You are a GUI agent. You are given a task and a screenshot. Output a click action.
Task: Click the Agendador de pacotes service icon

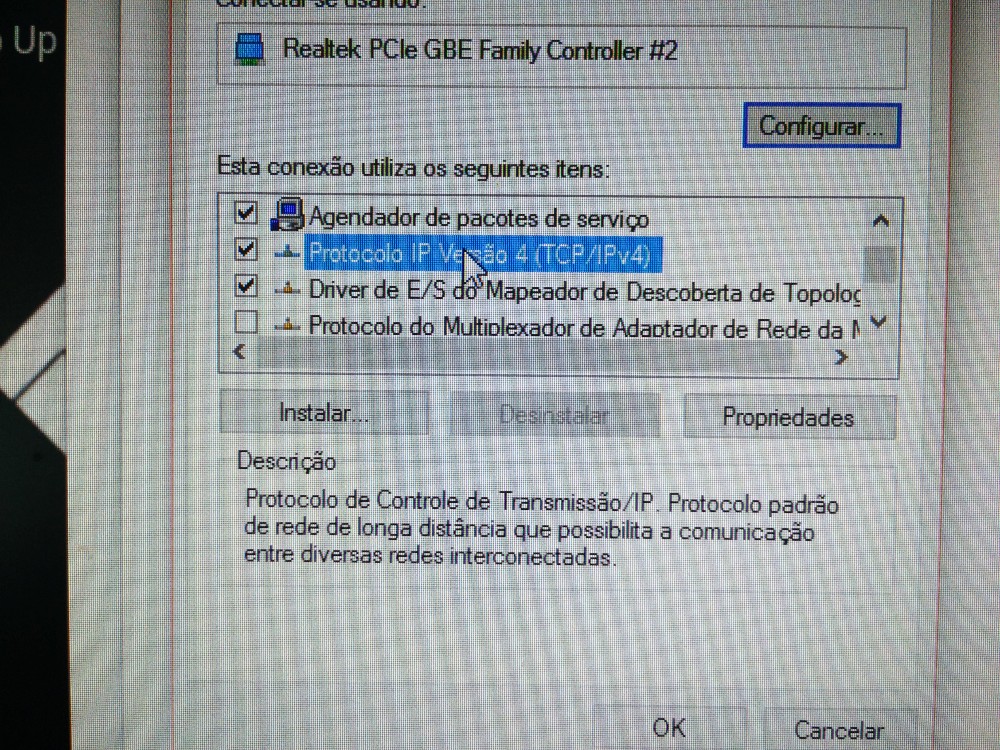click(287, 215)
